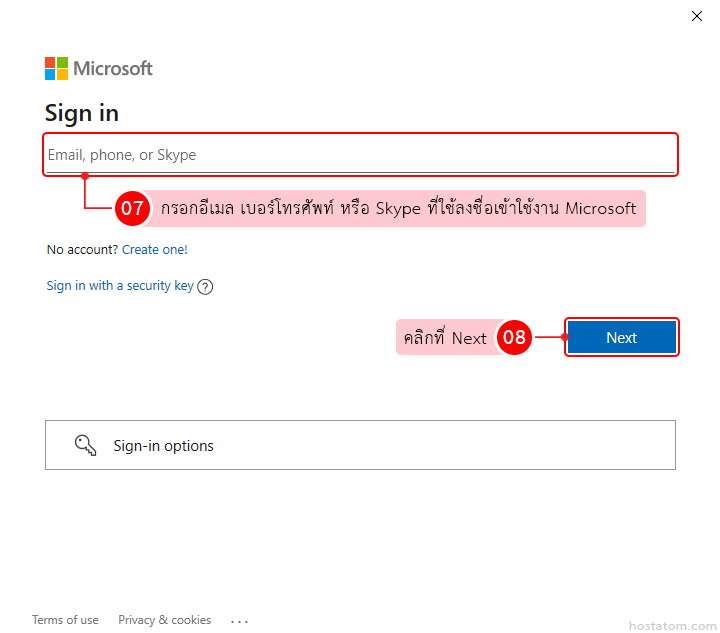This screenshot has height=633, width=720.
Task: Open the Create one! link
Action: click(155, 249)
